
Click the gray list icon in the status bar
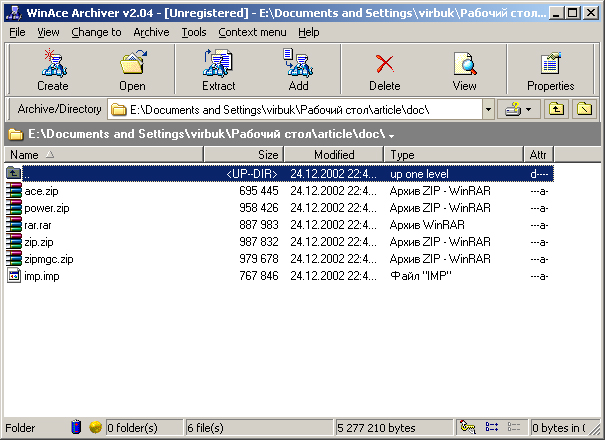click(514, 427)
